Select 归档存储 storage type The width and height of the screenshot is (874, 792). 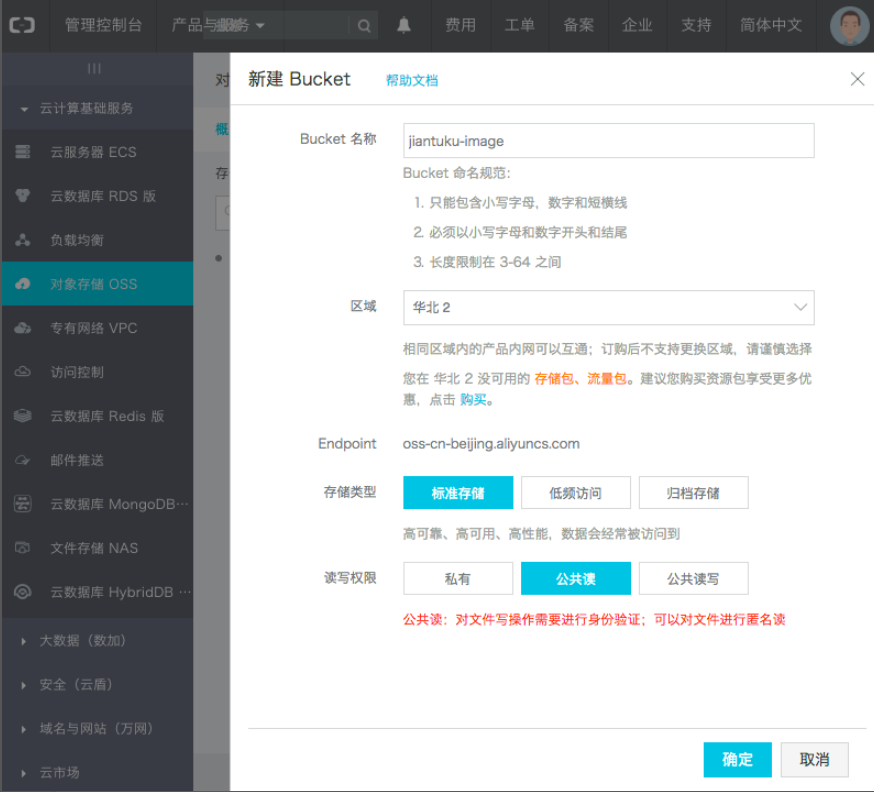tap(693, 493)
